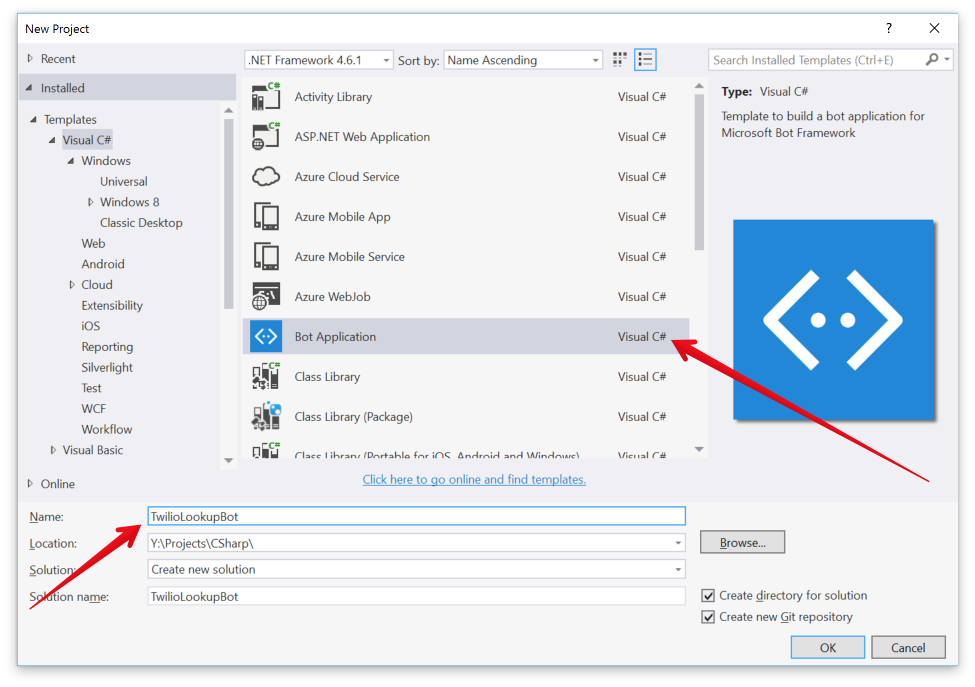Image resolution: width=975 pixels, height=687 pixels.
Task: Expand the Cloud tree node
Action: [x=72, y=285]
